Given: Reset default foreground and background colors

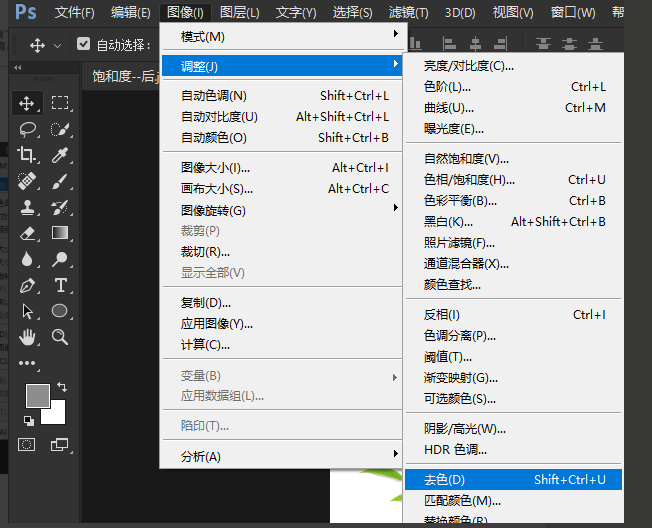Looking at the screenshot, I should pos(29,421).
